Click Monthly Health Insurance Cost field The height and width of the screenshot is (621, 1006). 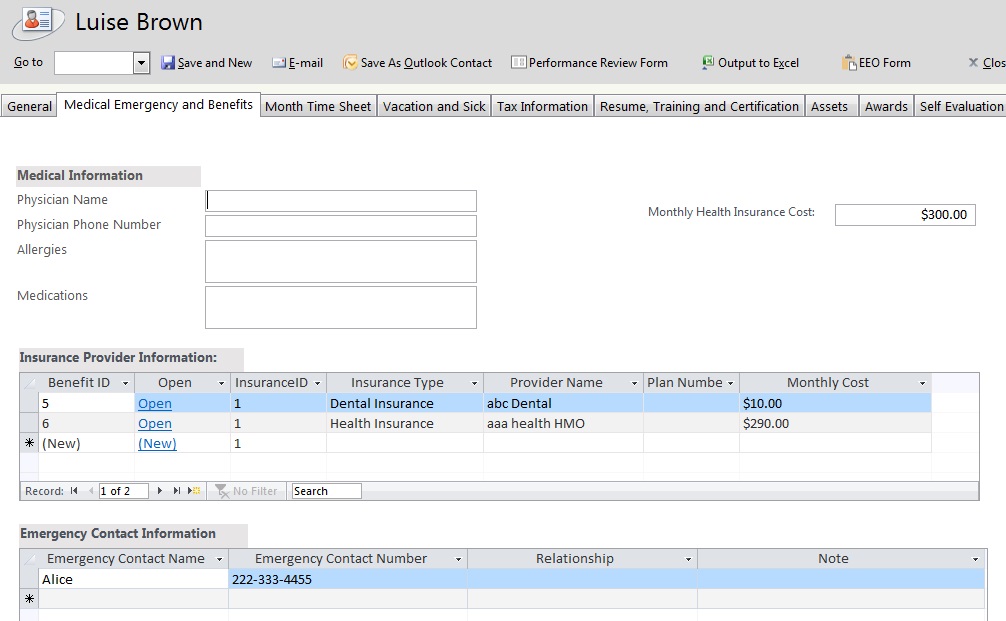[905, 215]
